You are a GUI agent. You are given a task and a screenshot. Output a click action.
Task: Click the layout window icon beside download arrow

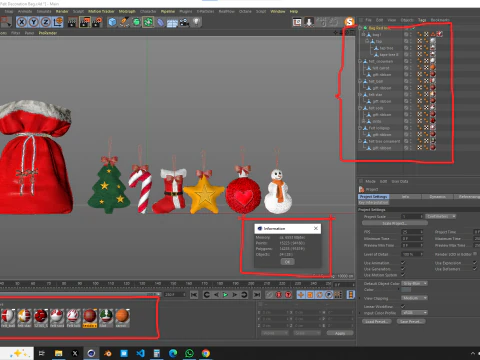297,22
